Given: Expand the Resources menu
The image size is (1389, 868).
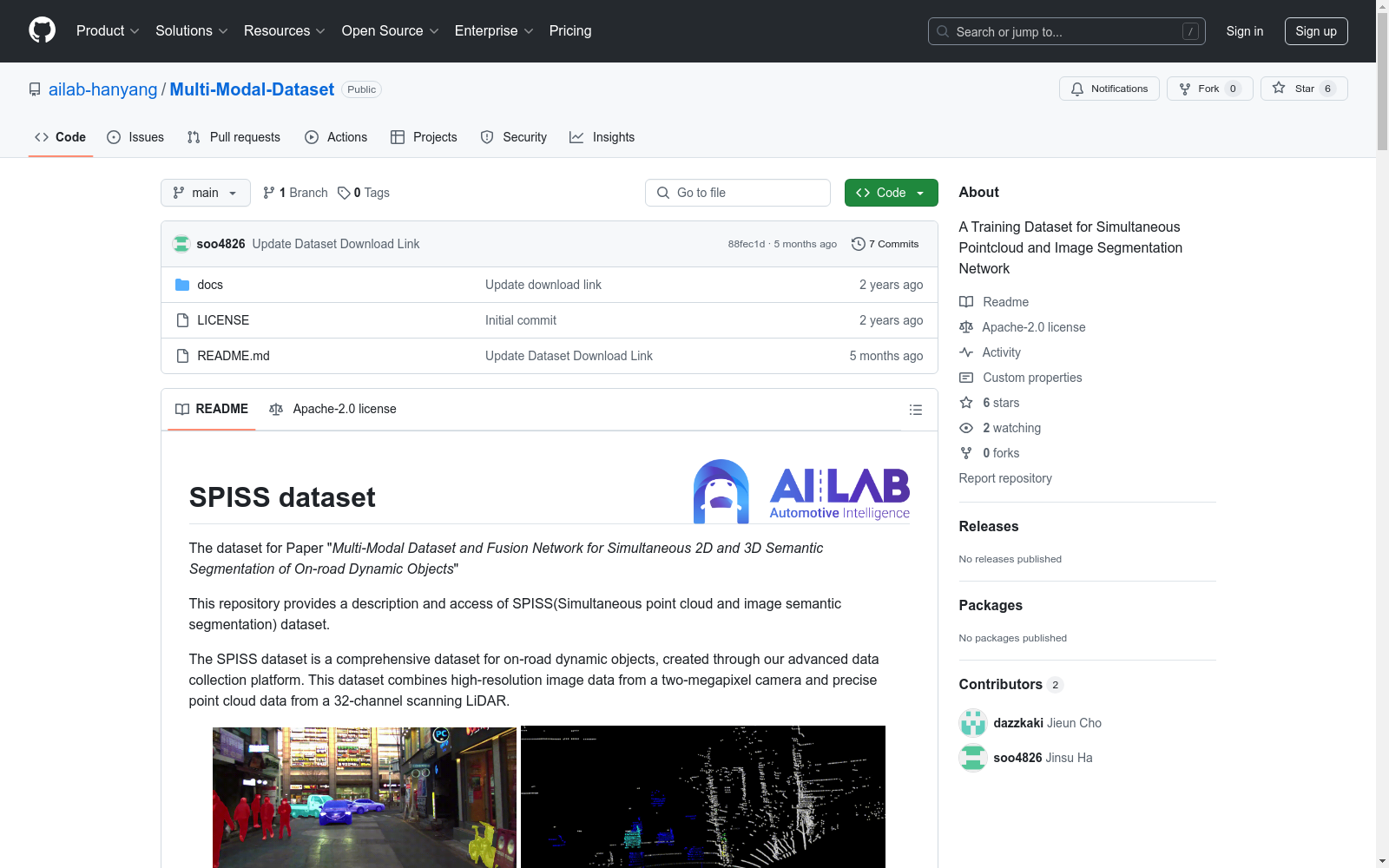Looking at the screenshot, I should (284, 30).
